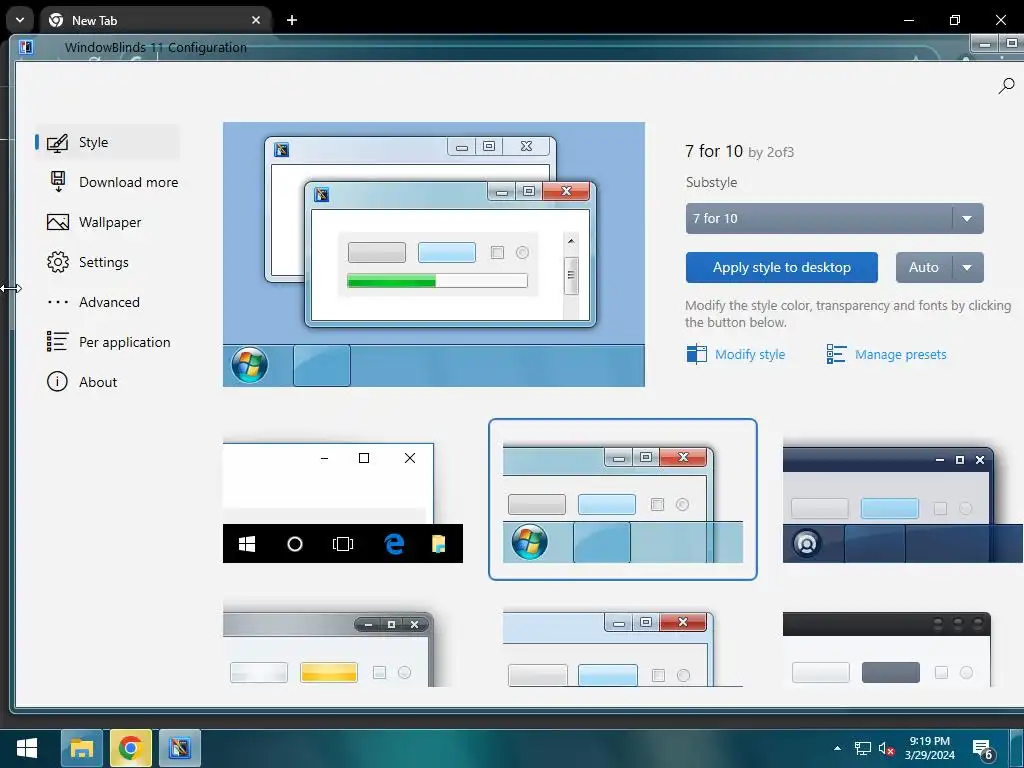Open the Modify style link
This screenshot has width=1024, height=768.
(x=750, y=355)
